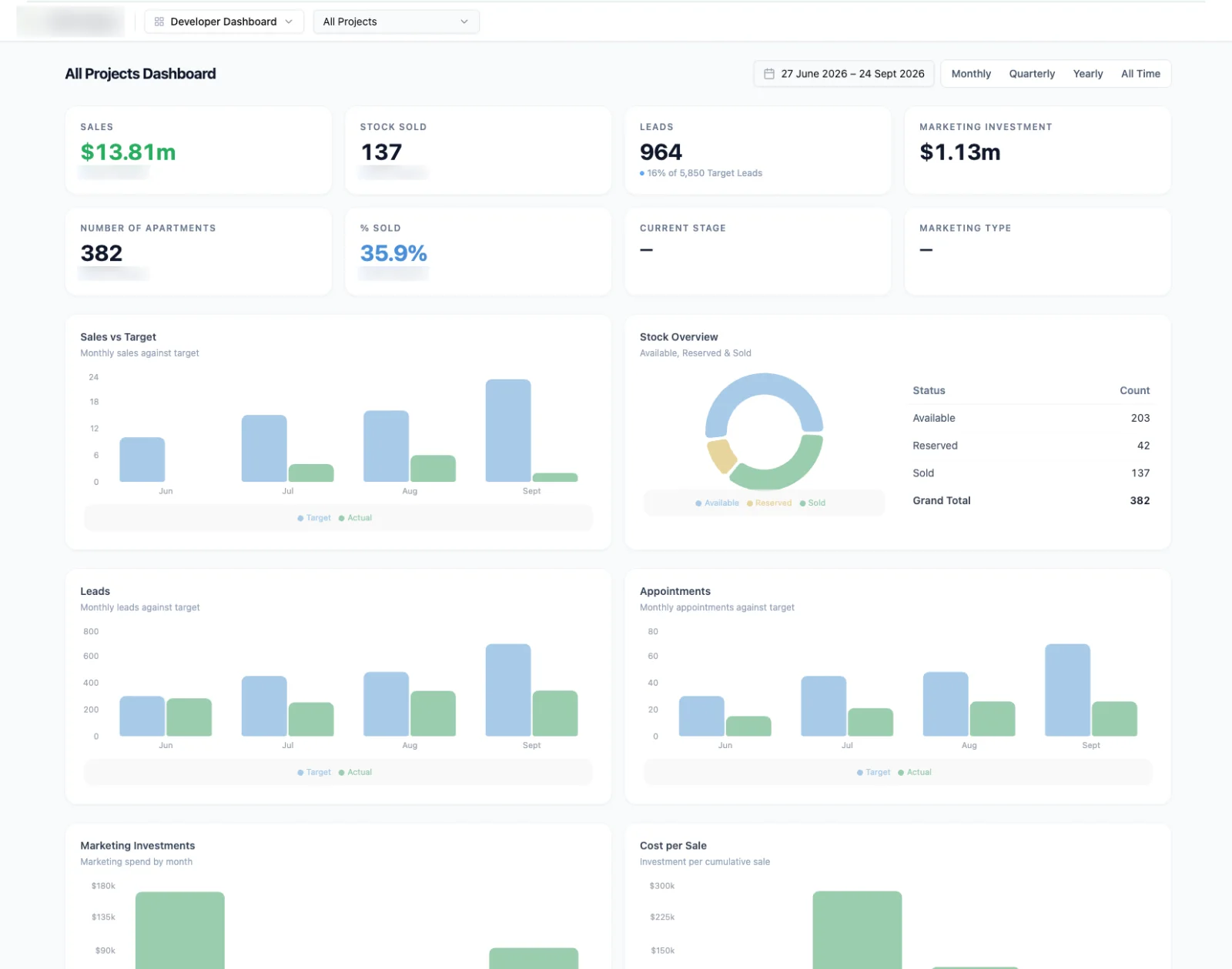Click the Reserved row count 42
The image size is (1232, 969).
(x=1143, y=446)
